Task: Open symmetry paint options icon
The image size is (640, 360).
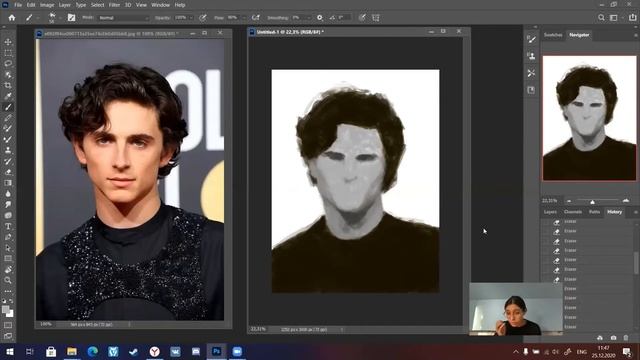Action: pos(376,18)
